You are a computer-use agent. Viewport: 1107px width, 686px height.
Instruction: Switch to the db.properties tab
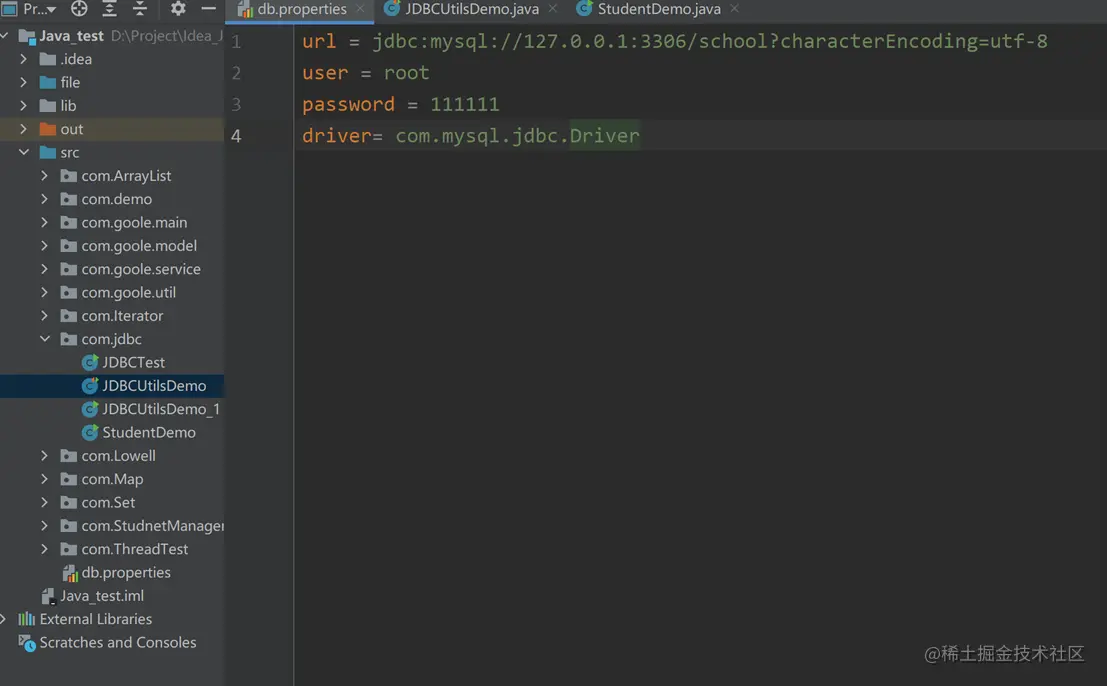[301, 9]
